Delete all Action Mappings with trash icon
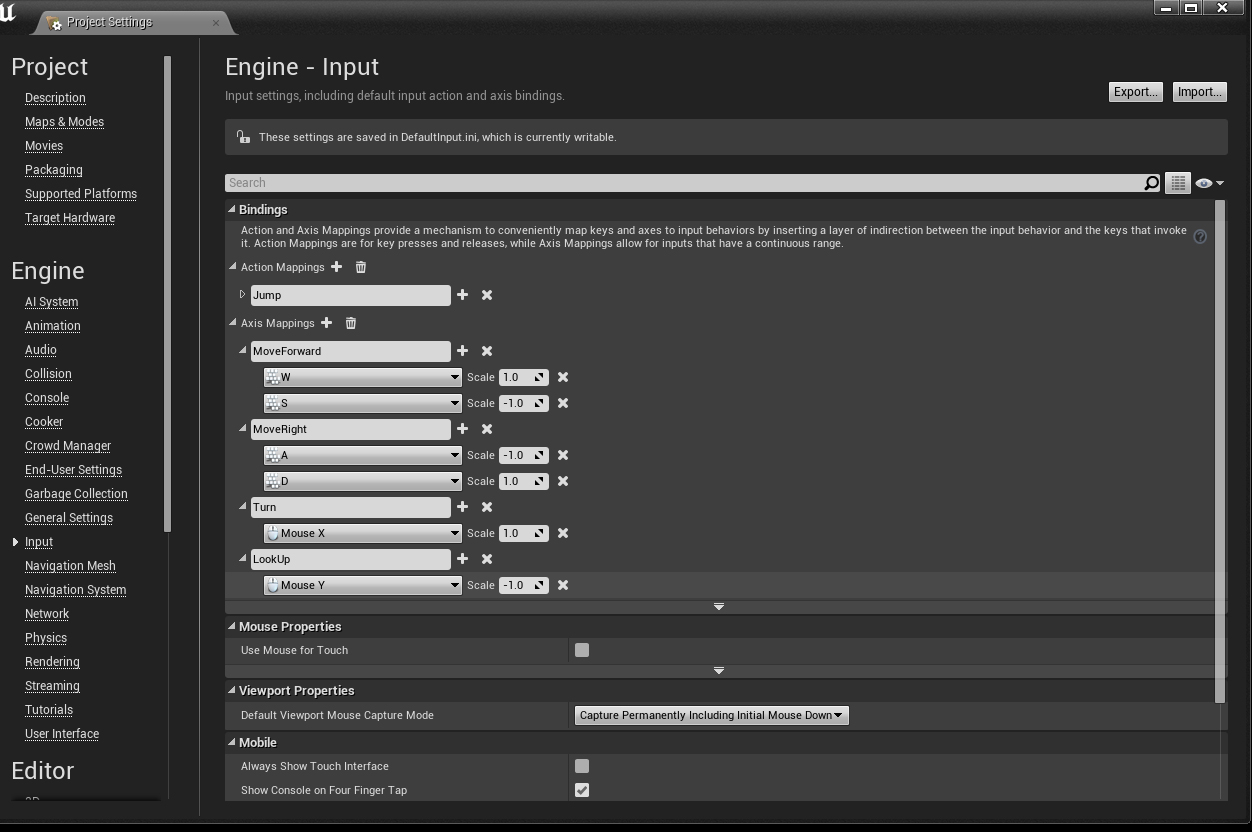Screen dimensions: 1252x832 coord(361,267)
